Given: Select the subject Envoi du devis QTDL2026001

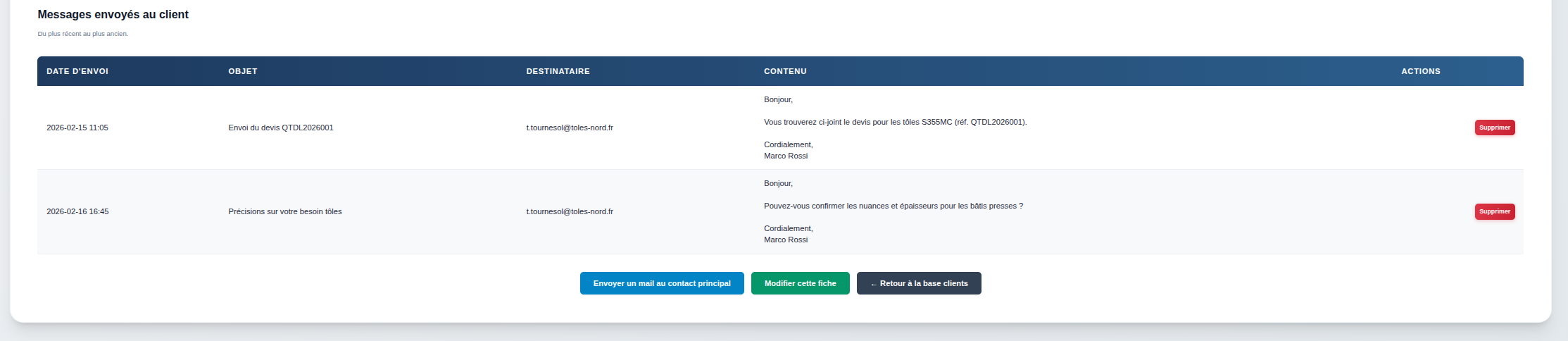Looking at the screenshot, I should pos(281,128).
